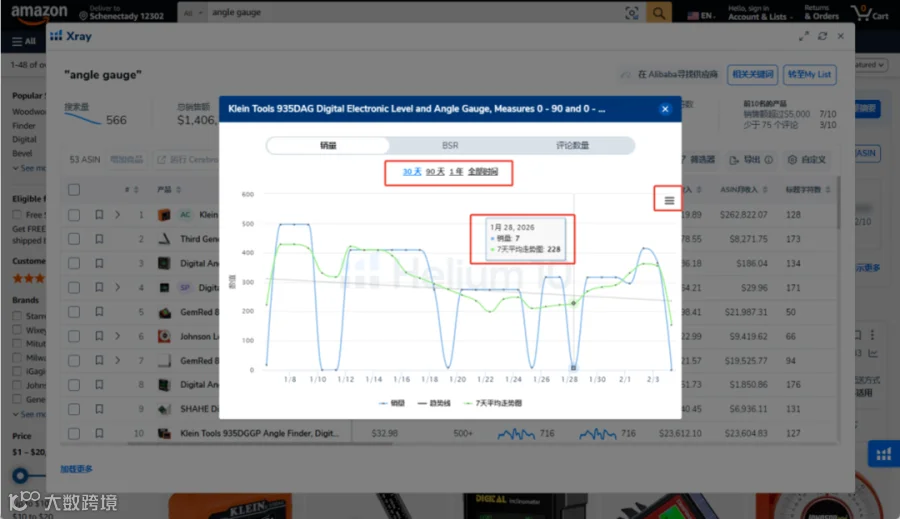Open the Helium 10 floating widget button
The height and width of the screenshot is (519, 900).
coord(884,455)
